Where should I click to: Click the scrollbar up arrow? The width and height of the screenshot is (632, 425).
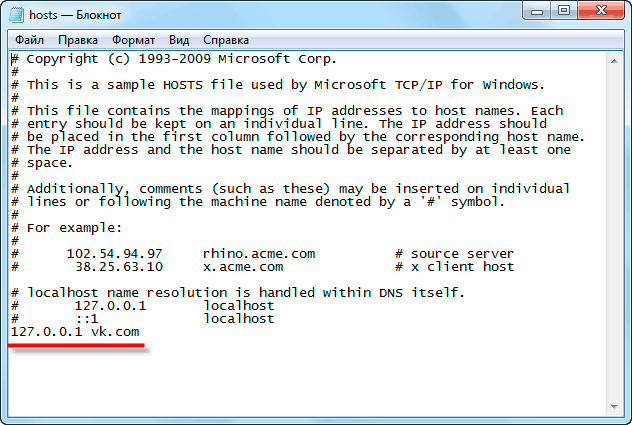614,61
